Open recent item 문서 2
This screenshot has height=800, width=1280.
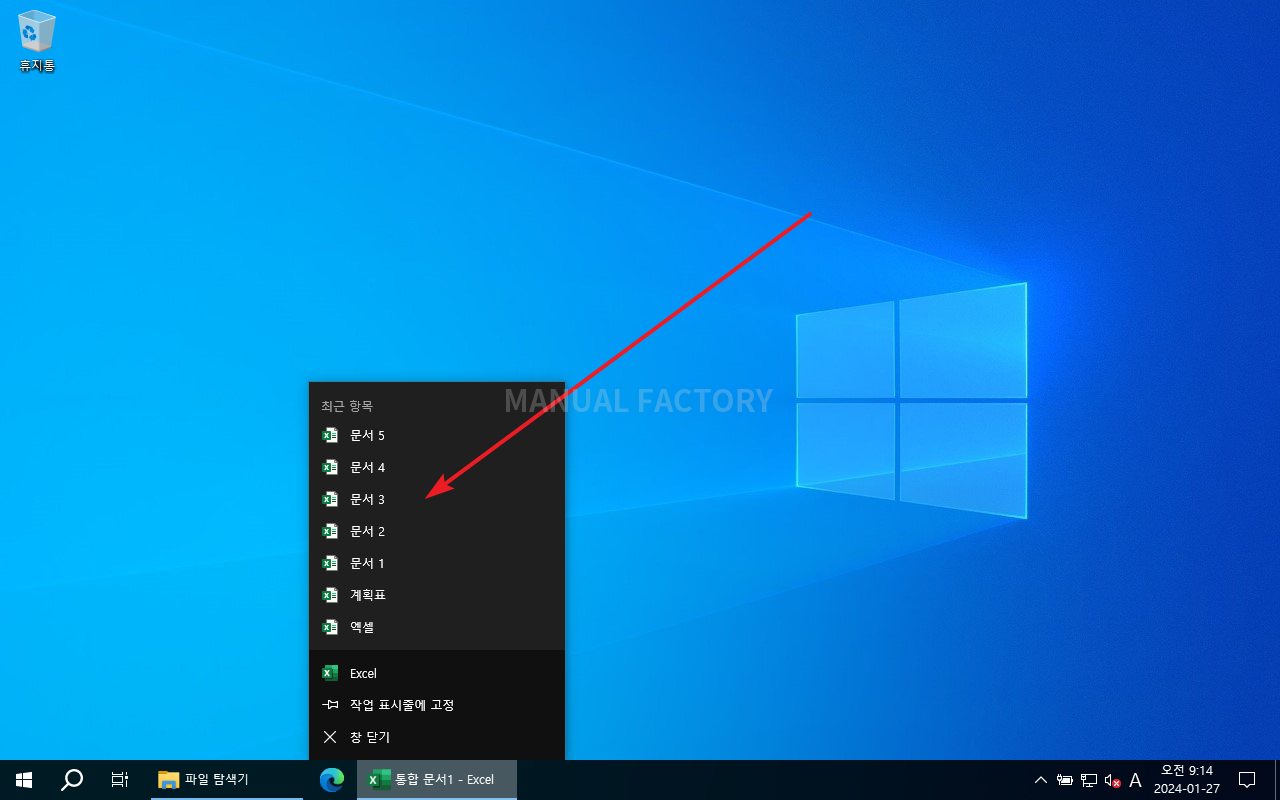point(437,531)
